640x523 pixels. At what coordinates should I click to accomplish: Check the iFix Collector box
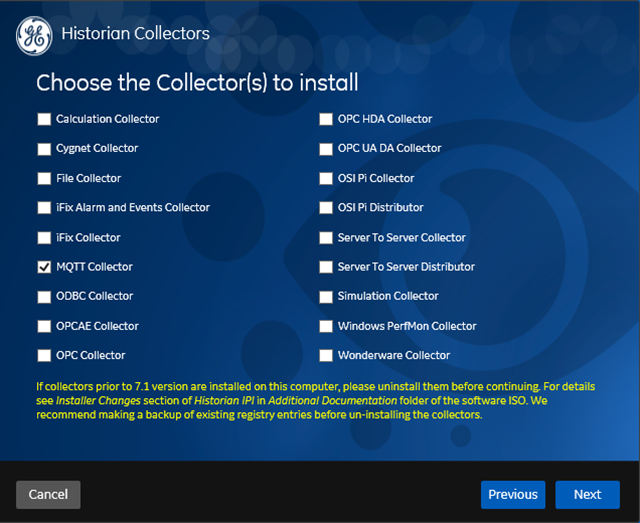click(x=44, y=238)
